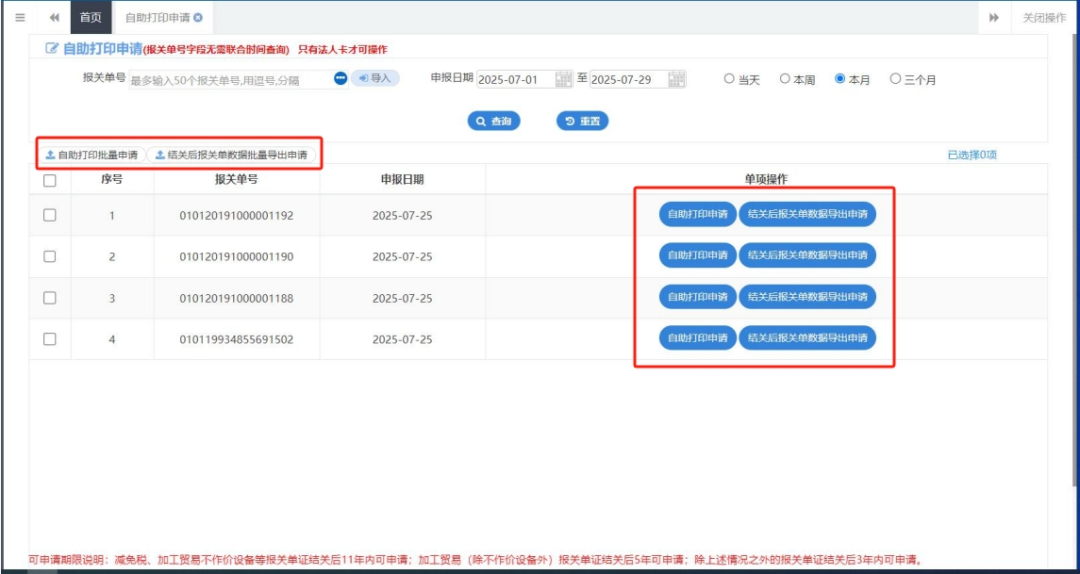The image size is (1080, 574).
Task: Click the blue ellipsis icon beside 报关单号 field
Action: point(340,79)
